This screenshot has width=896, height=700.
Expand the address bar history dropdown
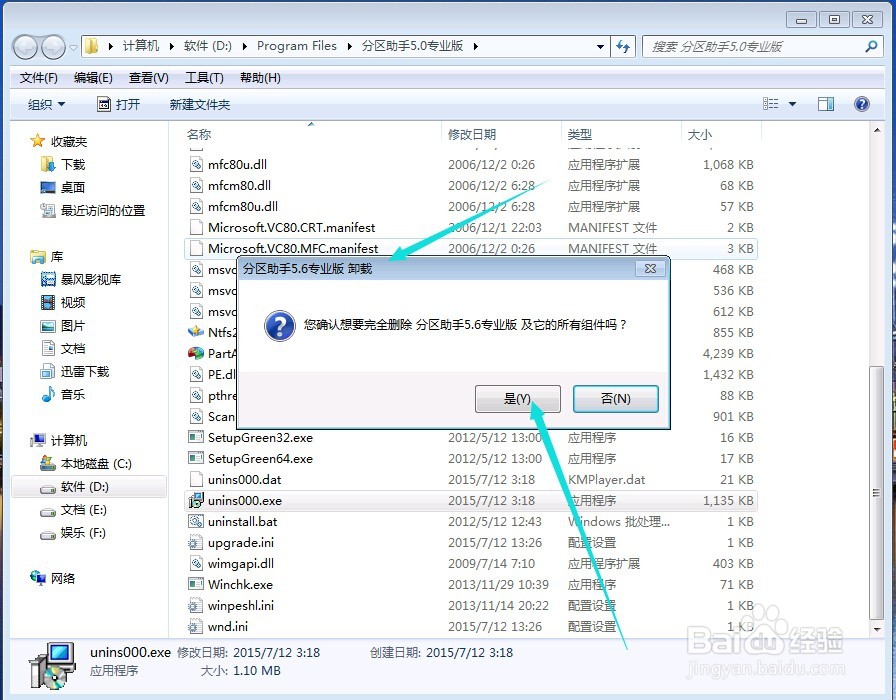(x=600, y=46)
